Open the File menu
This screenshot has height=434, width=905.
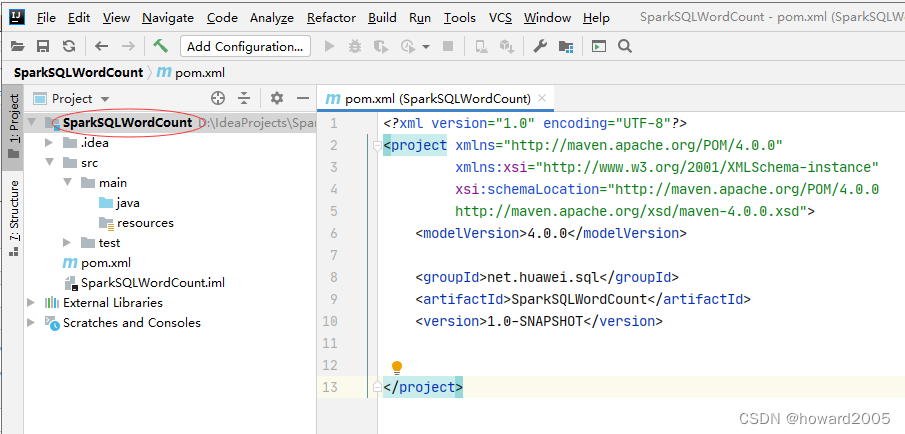click(x=46, y=18)
